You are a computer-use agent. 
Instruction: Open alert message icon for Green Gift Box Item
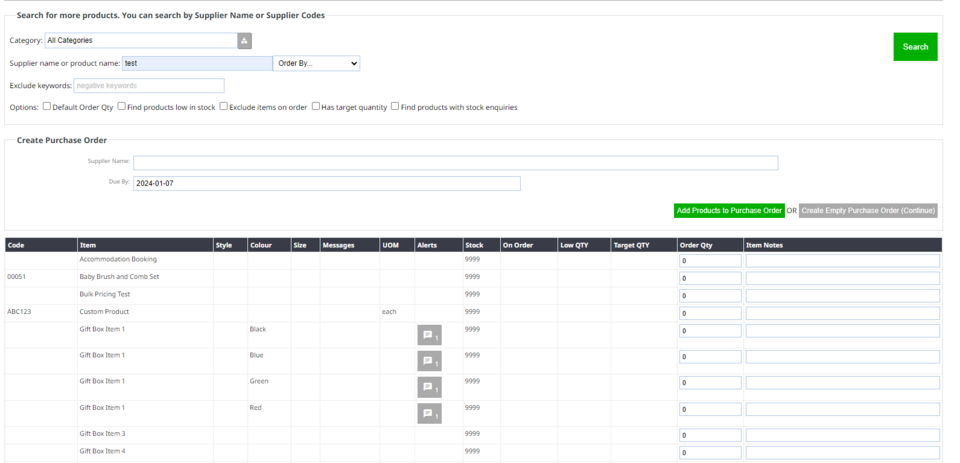coord(429,388)
